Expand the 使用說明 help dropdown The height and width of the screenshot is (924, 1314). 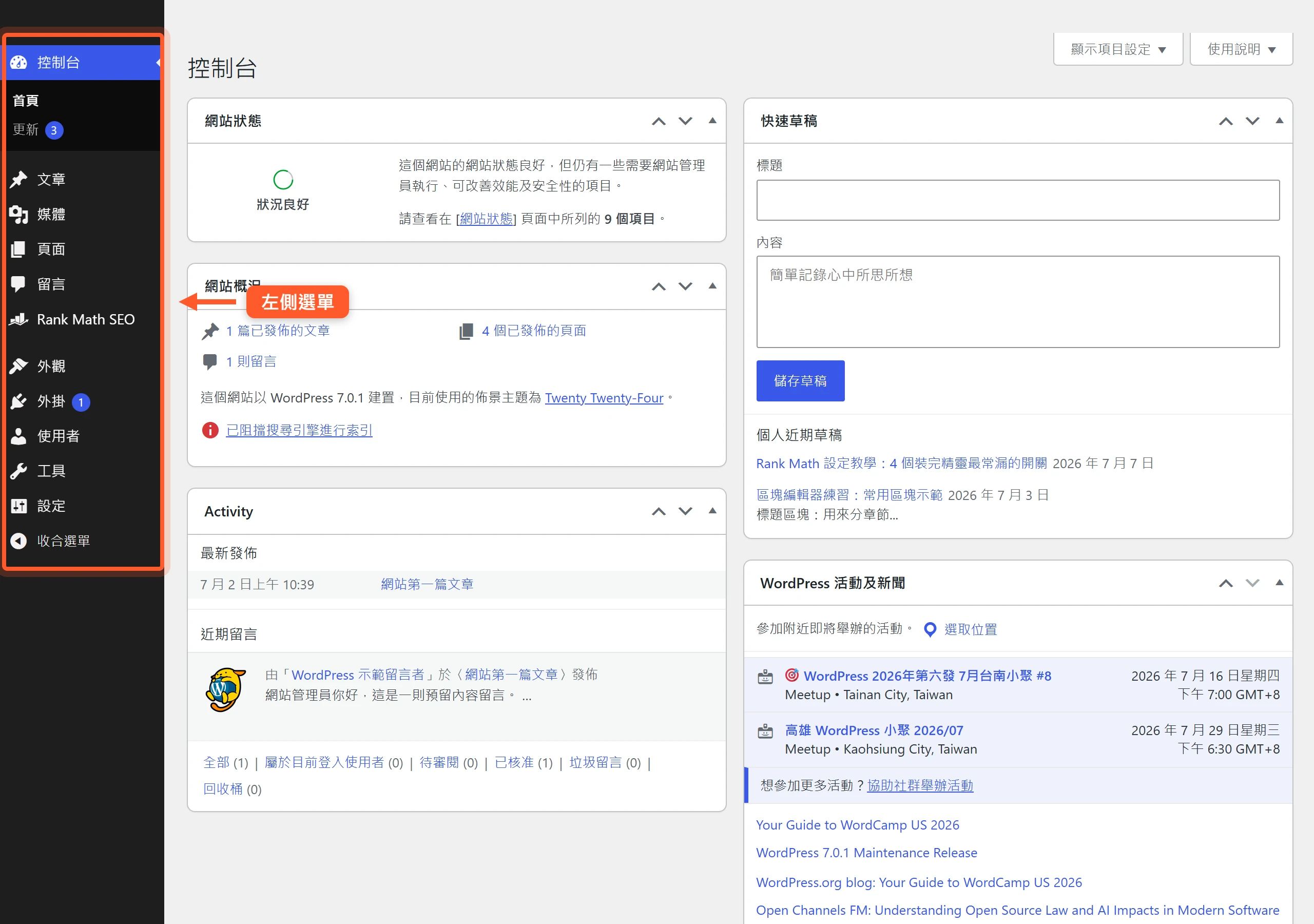tap(1241, 49)
